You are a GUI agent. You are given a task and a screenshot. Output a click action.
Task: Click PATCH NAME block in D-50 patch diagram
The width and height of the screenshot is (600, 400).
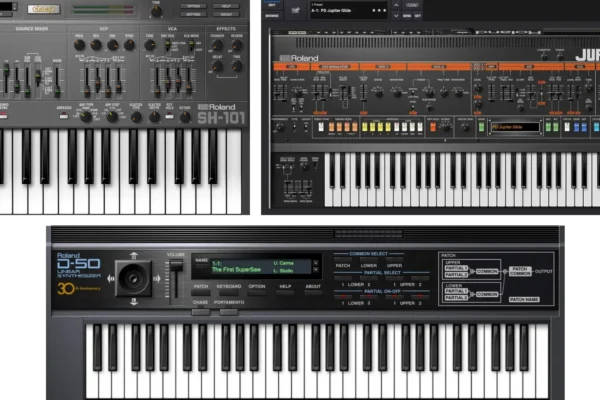pyautogui.click(x=524, y=299)
